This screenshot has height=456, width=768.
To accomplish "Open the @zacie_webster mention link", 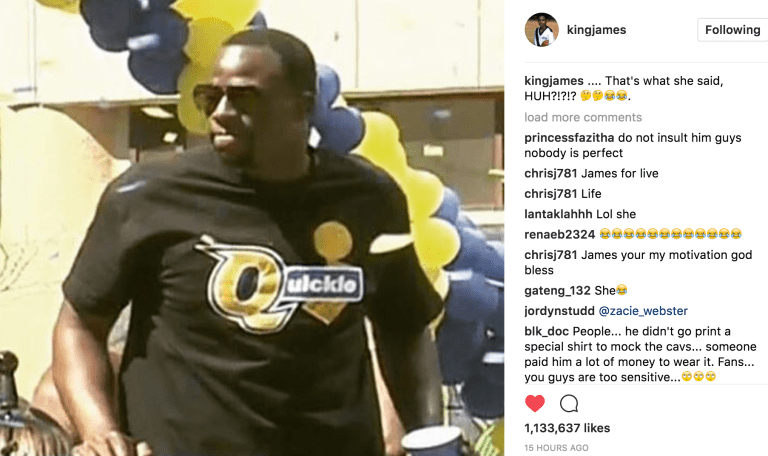I will [x=643, y=311].
